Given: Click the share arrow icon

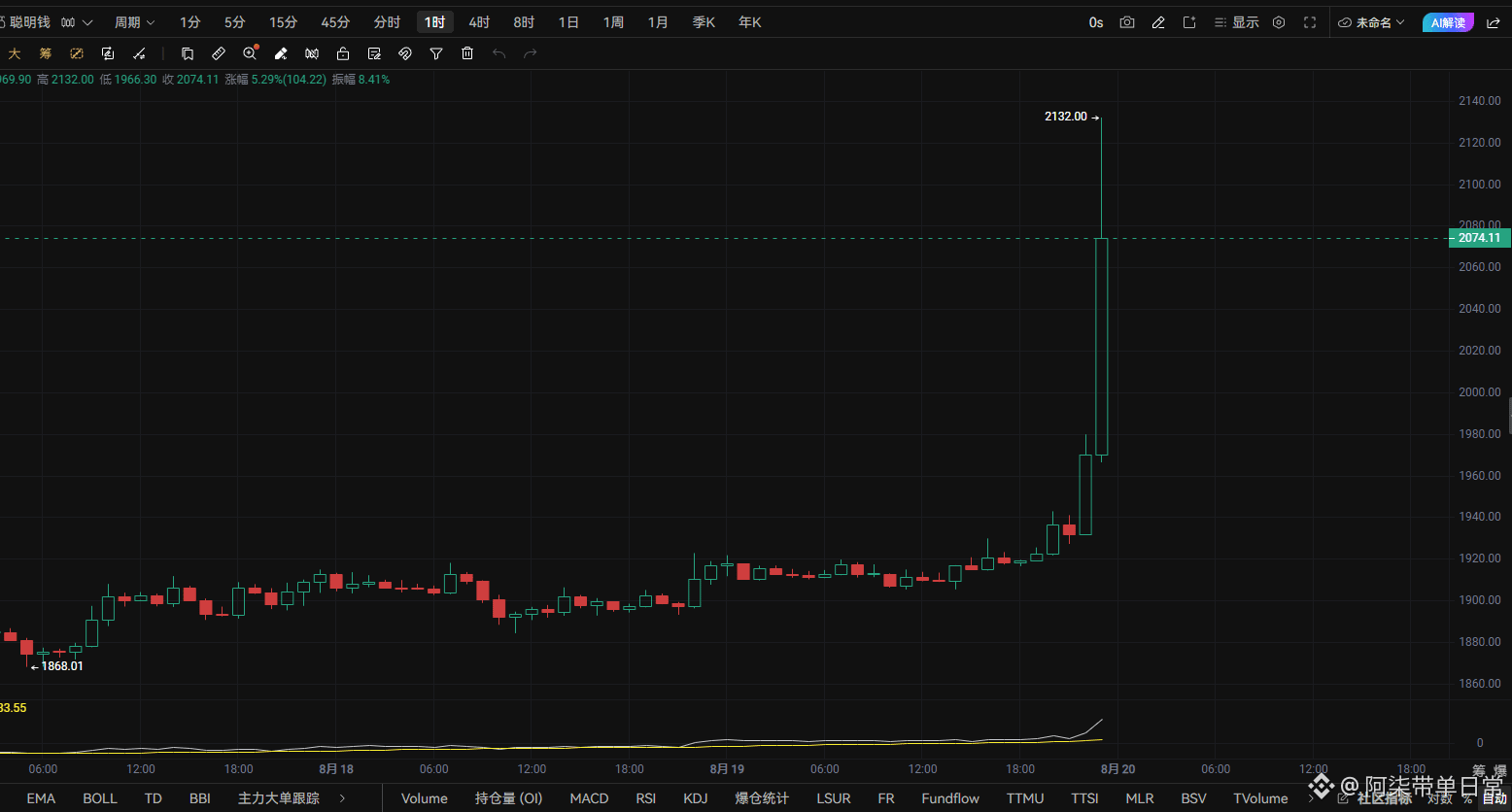Looking at the screenshot, I should coord(1494,22).
